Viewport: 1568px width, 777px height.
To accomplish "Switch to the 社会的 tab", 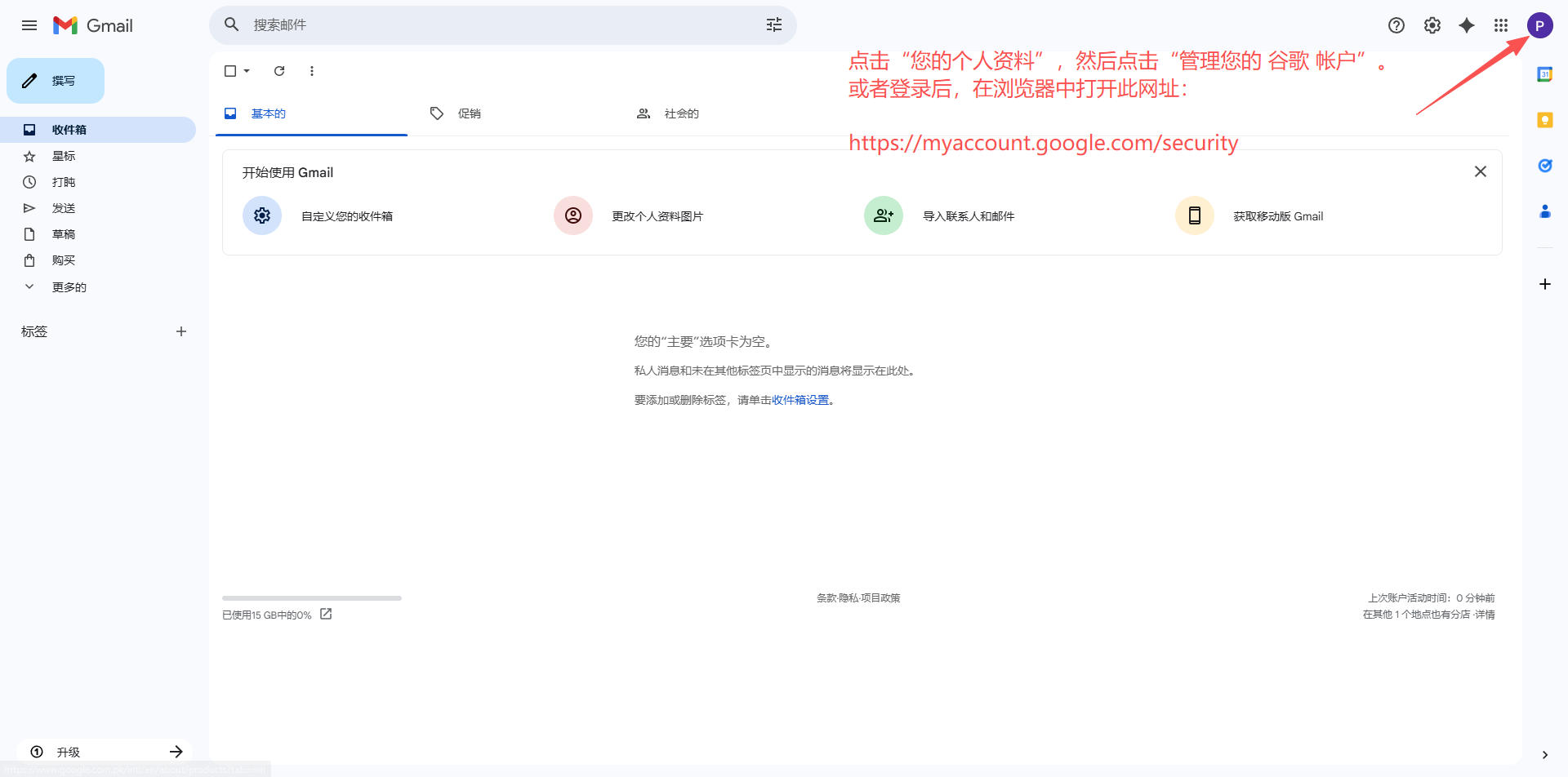I will [x=680, y=113].
